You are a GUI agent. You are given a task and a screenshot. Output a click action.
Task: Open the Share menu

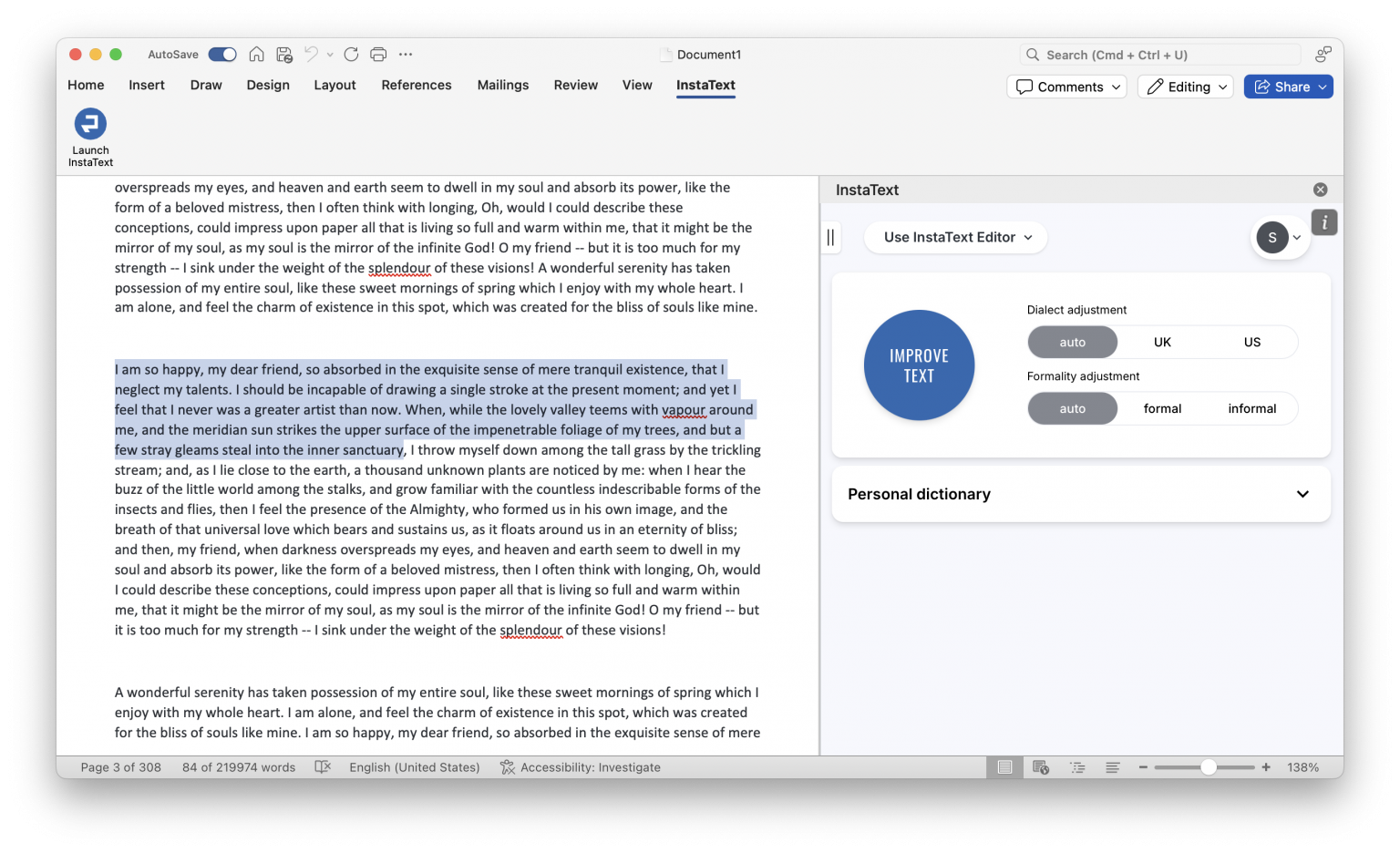(1288, 87)
